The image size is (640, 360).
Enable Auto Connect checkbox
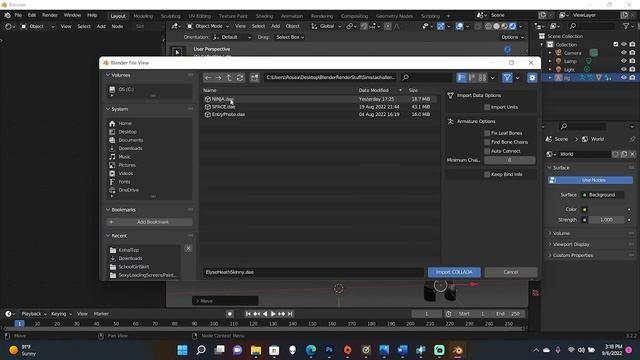(x=487, y=151)
